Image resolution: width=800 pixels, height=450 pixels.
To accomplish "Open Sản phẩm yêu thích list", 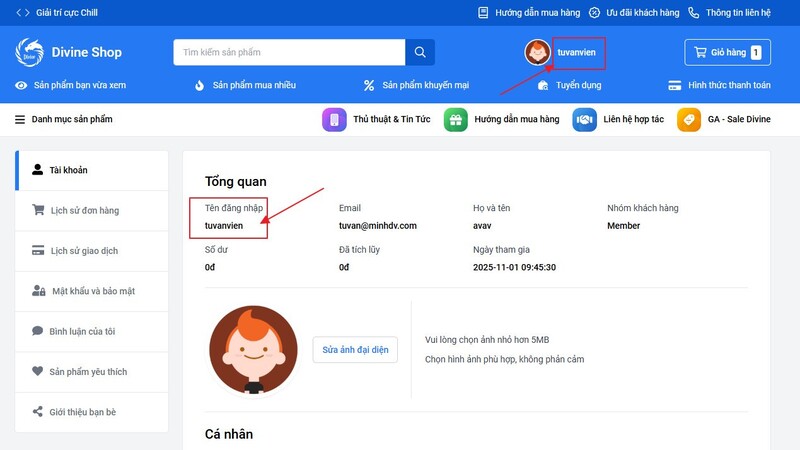I will [x=92, y=372].
